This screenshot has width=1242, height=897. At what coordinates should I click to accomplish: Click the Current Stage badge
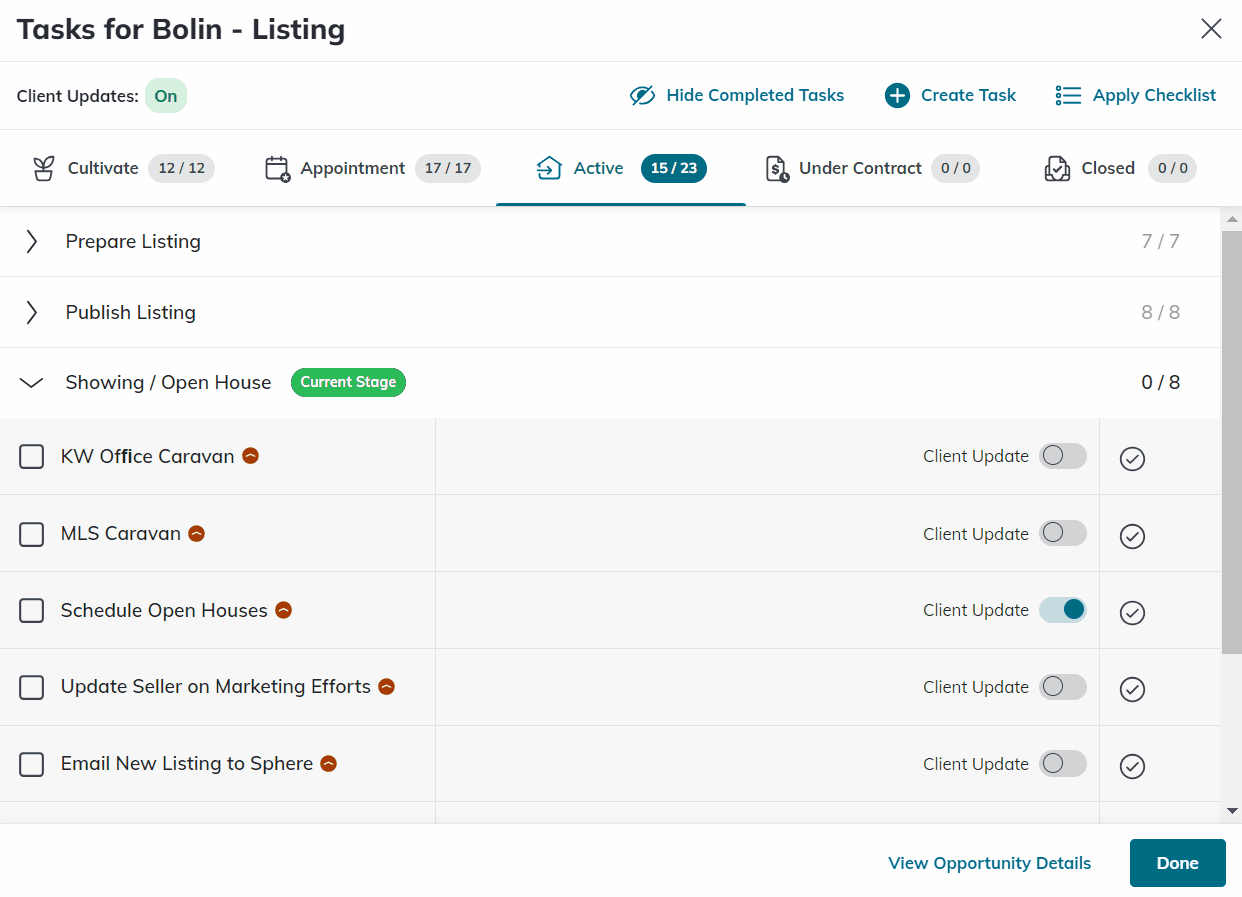(348, 382)
